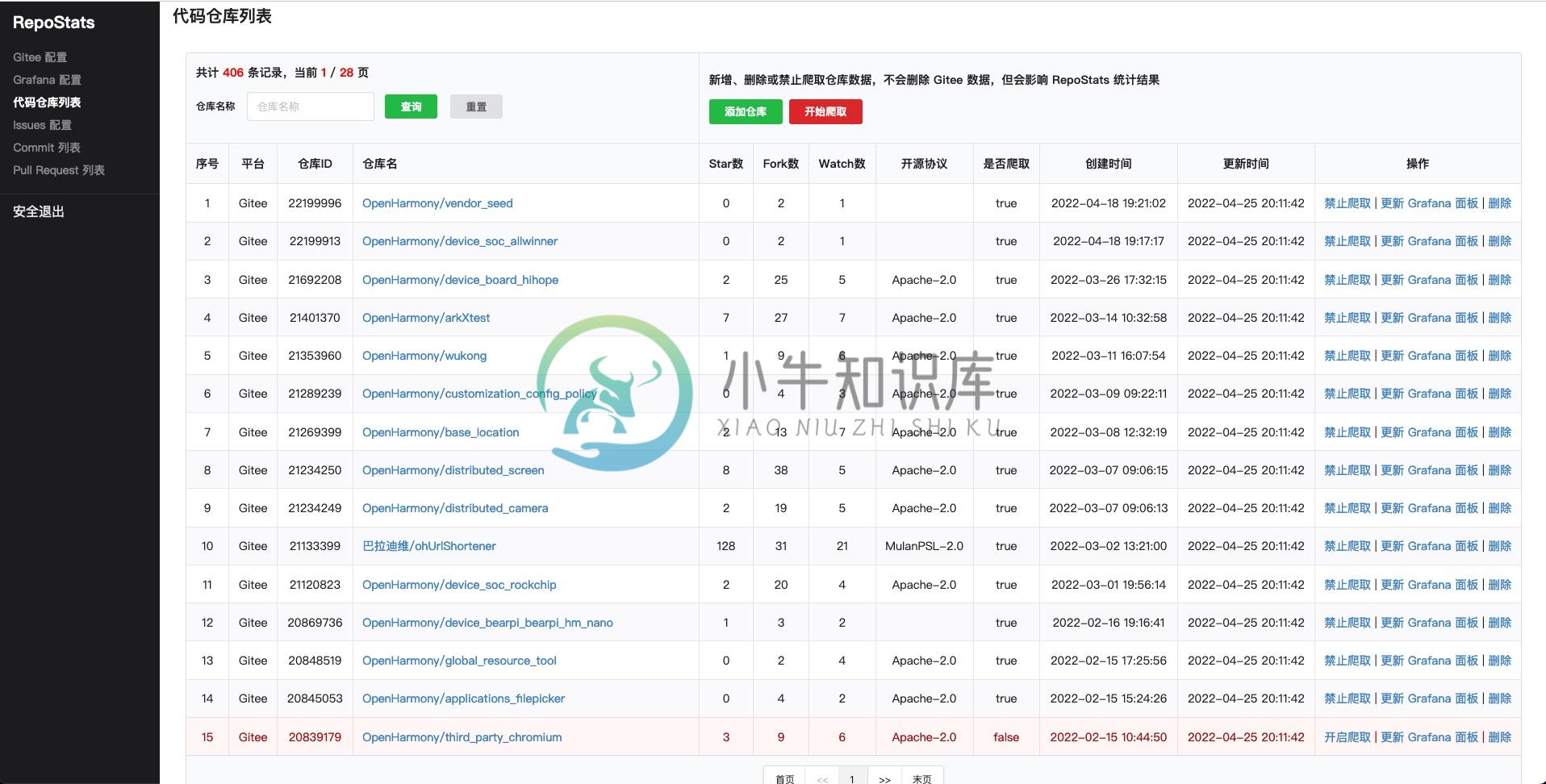Go to Commit 列表 in sidebar

point(47,148)
